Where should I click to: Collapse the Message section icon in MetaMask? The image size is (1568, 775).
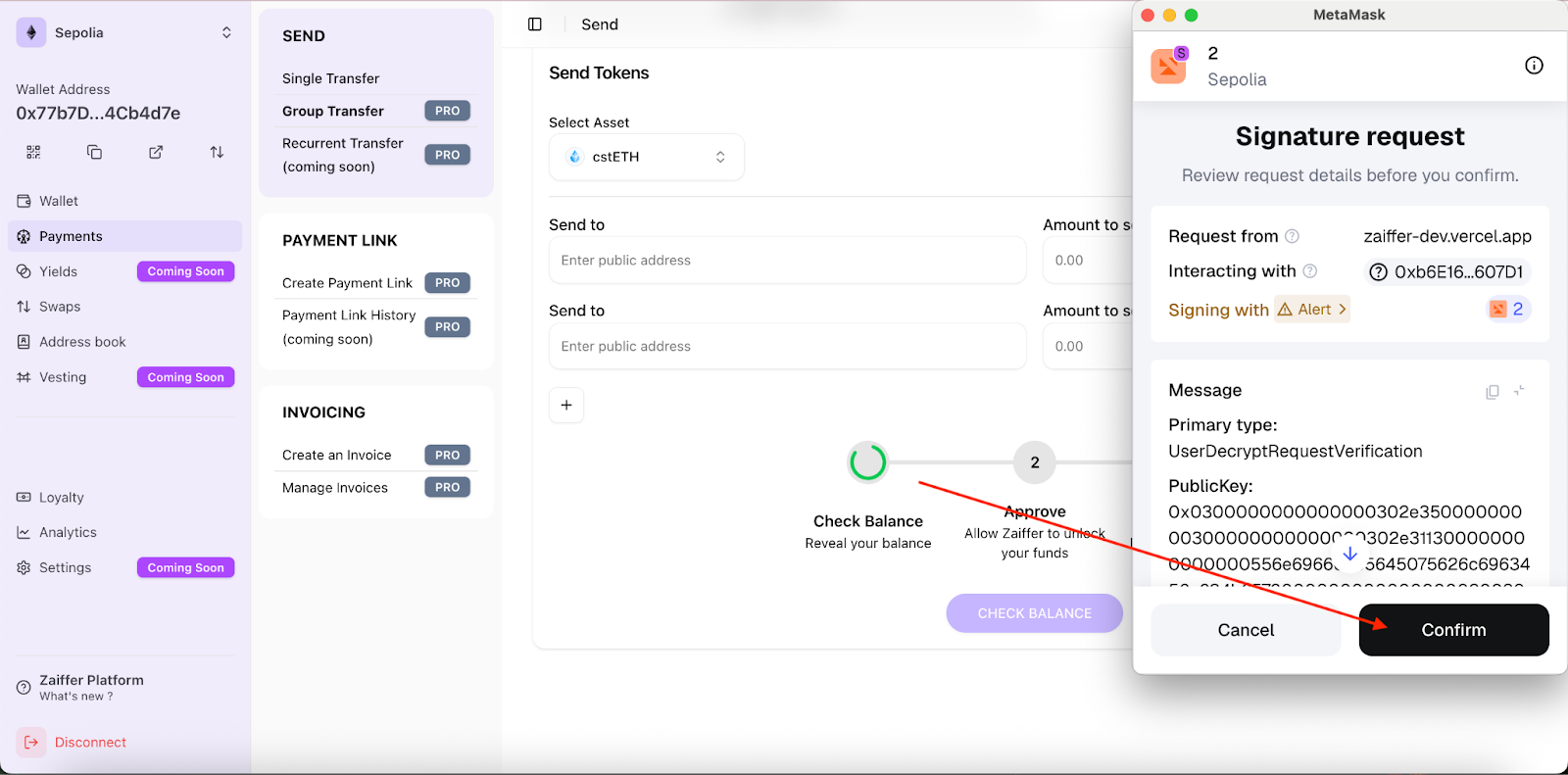[1519, 391]
